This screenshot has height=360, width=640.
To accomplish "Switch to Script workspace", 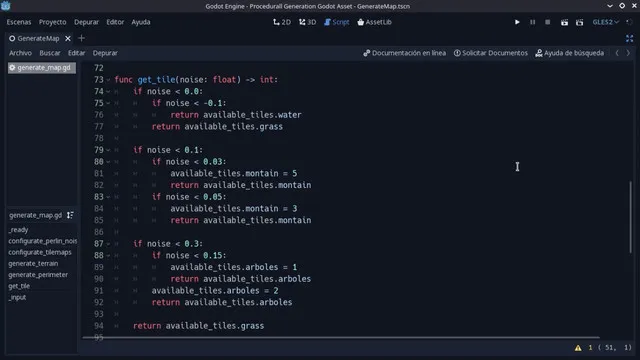I will click(x=337, y=22).
